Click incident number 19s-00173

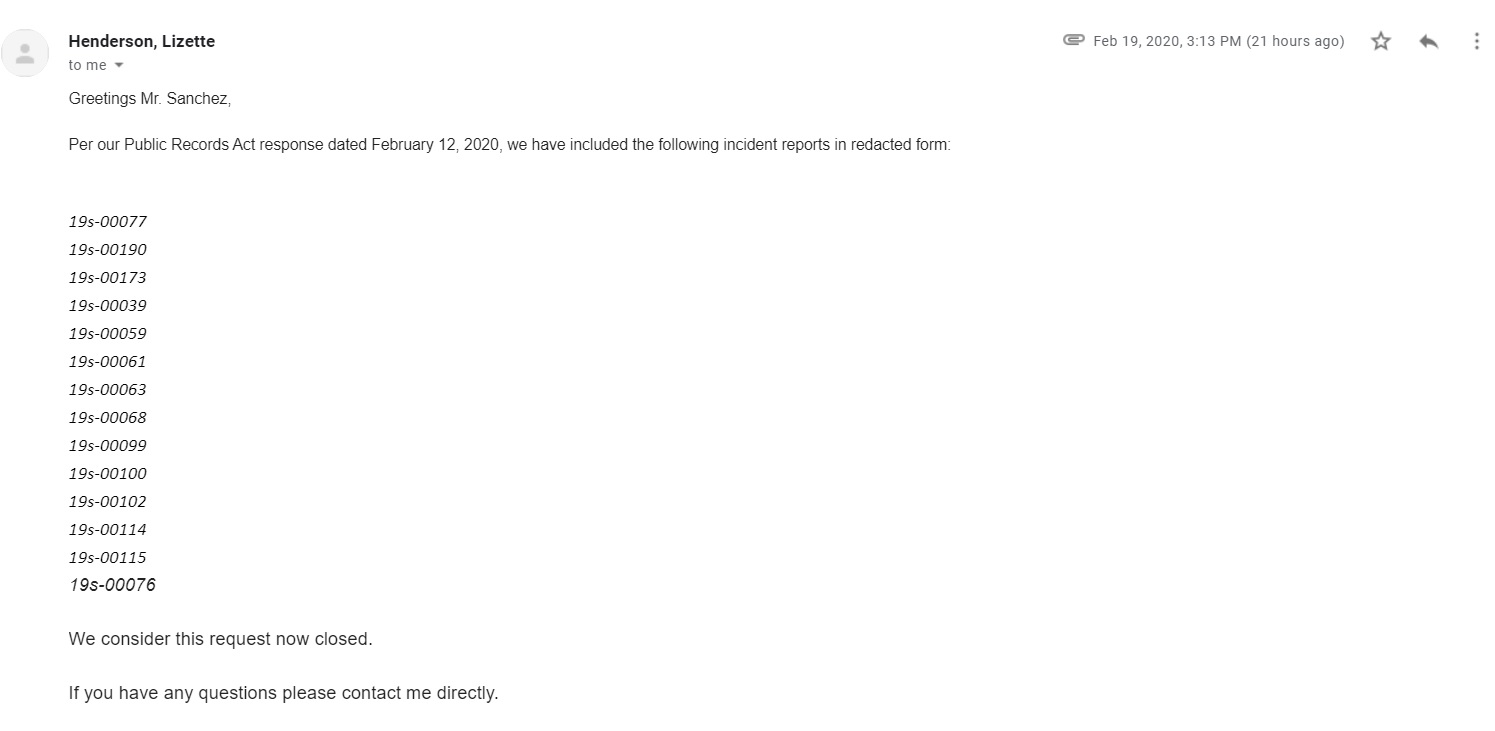(x=108, y=278)
